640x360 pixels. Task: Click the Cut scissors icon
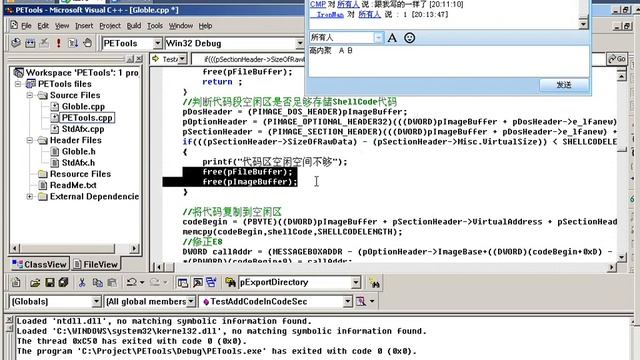pos(82,282)
